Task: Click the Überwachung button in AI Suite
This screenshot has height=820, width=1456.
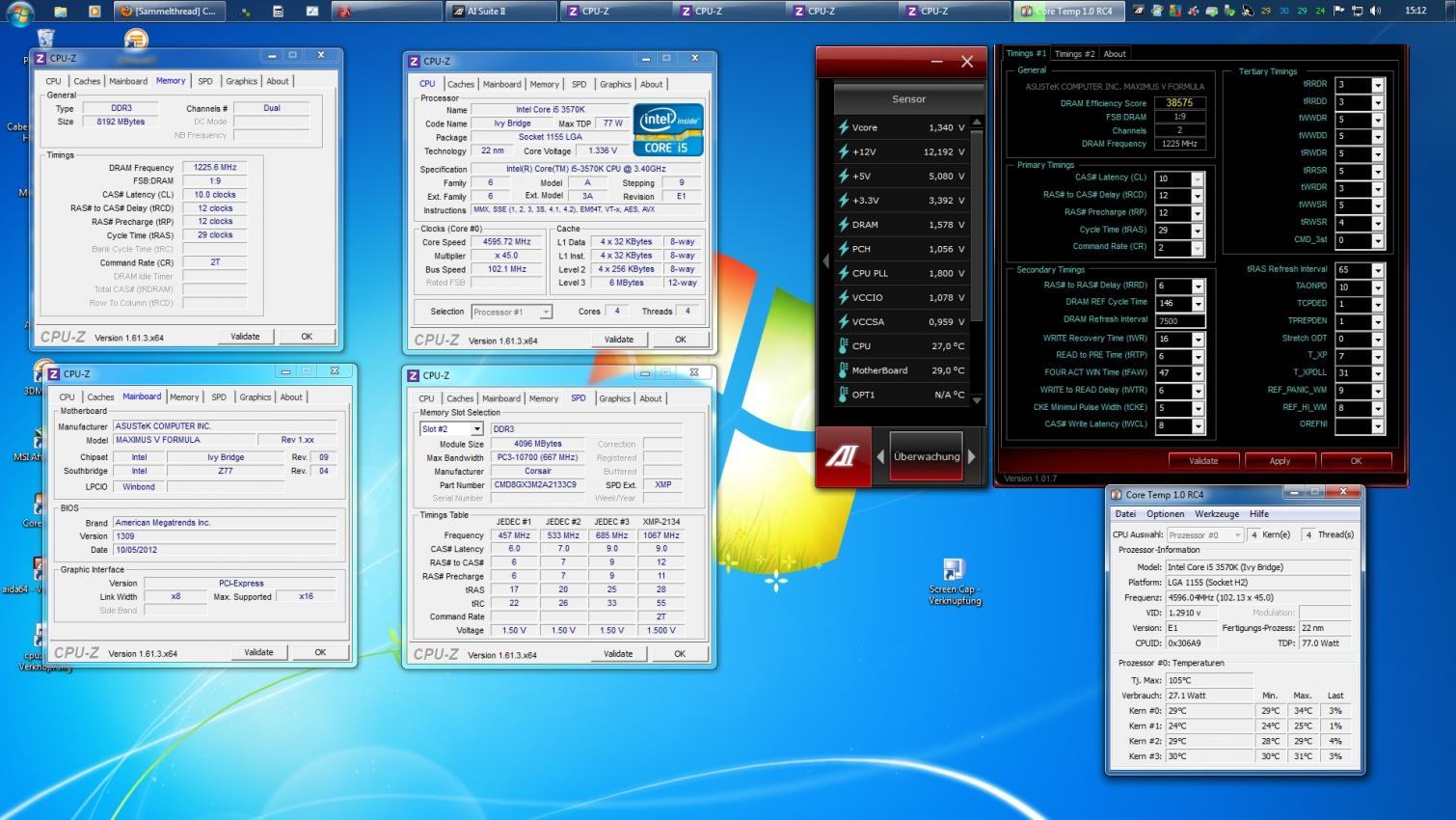Action: coord(926,456)
